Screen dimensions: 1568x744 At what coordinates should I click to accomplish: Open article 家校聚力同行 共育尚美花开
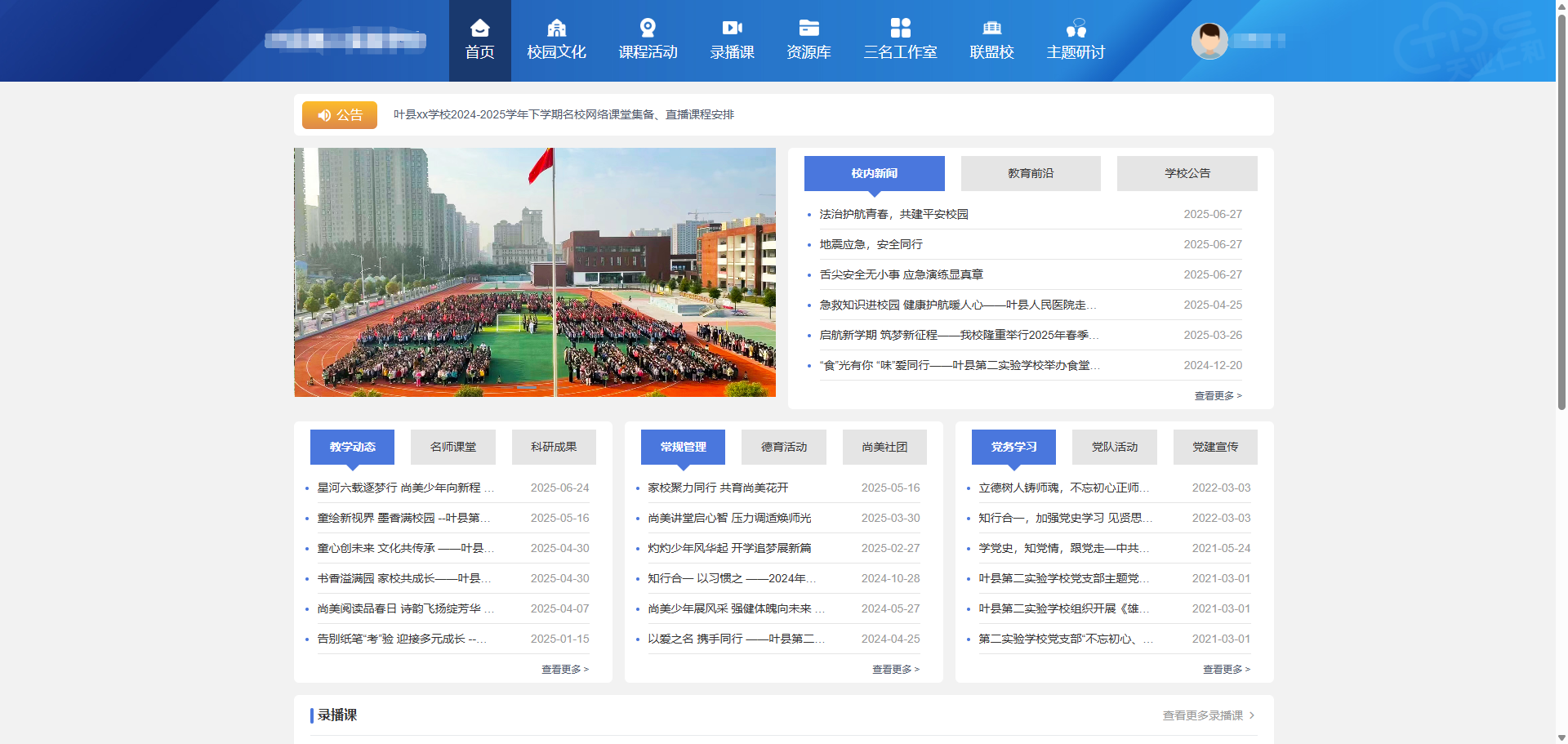pyautogui.click(x=718, y=488)
